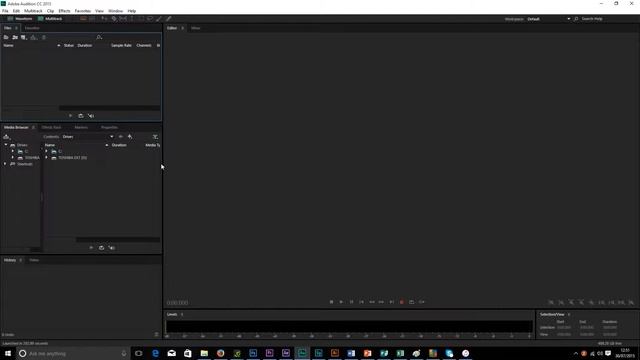Click the search magnifier in Files panel
Screen dimensions: 640x360
(x=99, y=37)
